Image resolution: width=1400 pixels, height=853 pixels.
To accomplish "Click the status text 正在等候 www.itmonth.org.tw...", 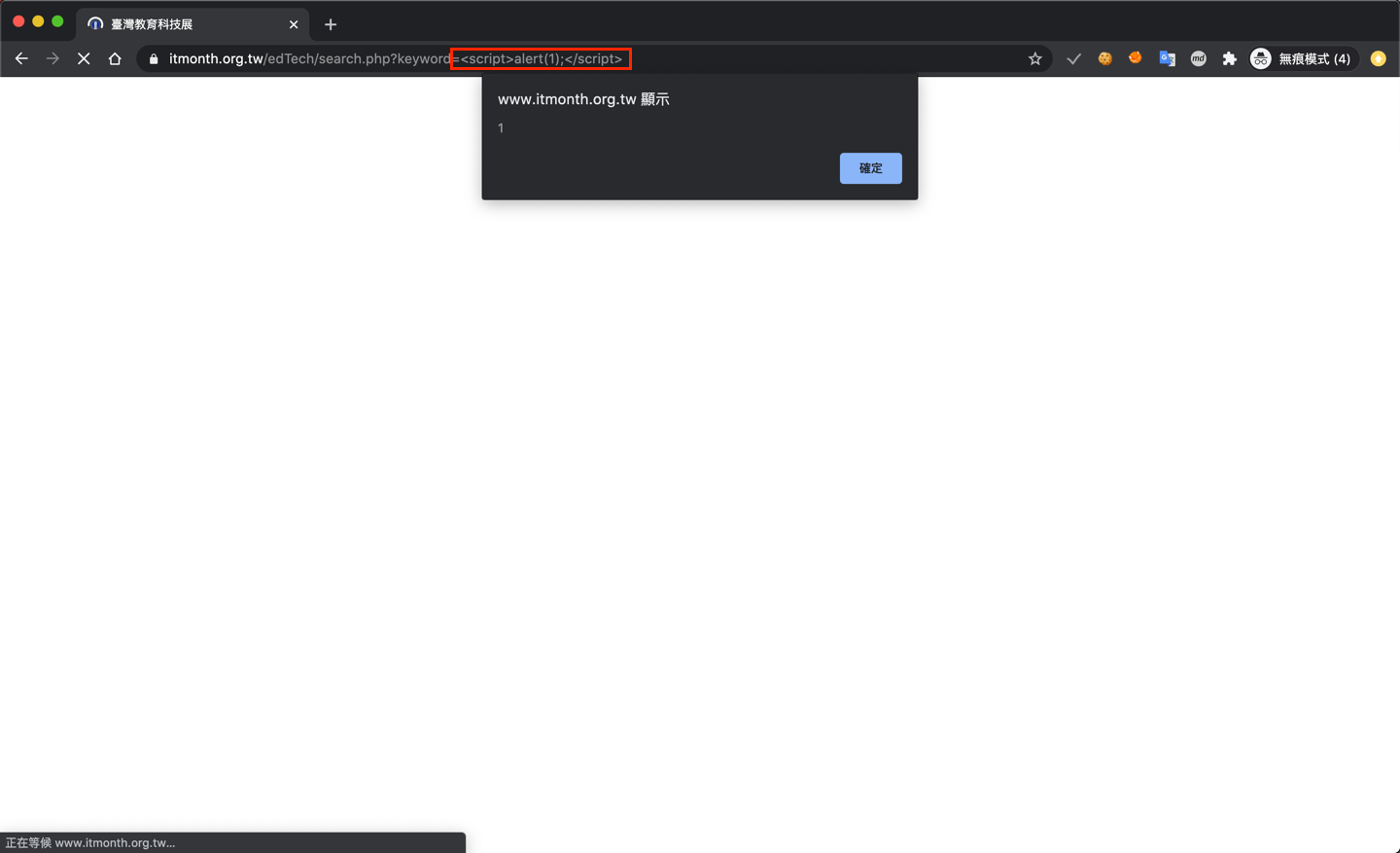I will point(90,843).
